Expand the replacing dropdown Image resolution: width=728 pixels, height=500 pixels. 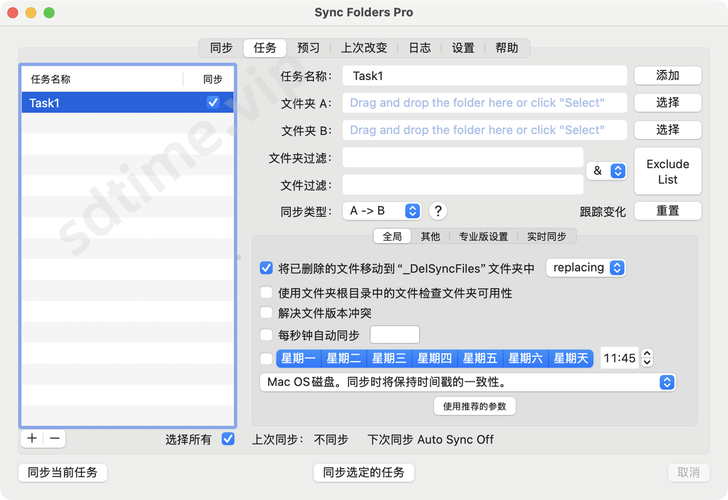tap(587, 268)
